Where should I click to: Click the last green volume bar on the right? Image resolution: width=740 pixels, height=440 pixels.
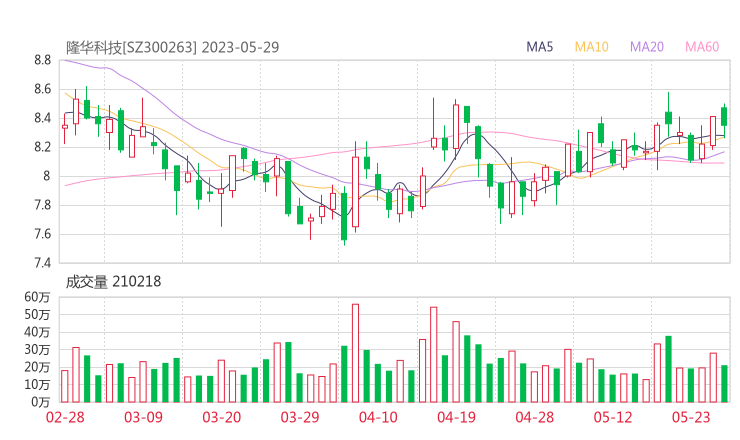click(724, 384)
